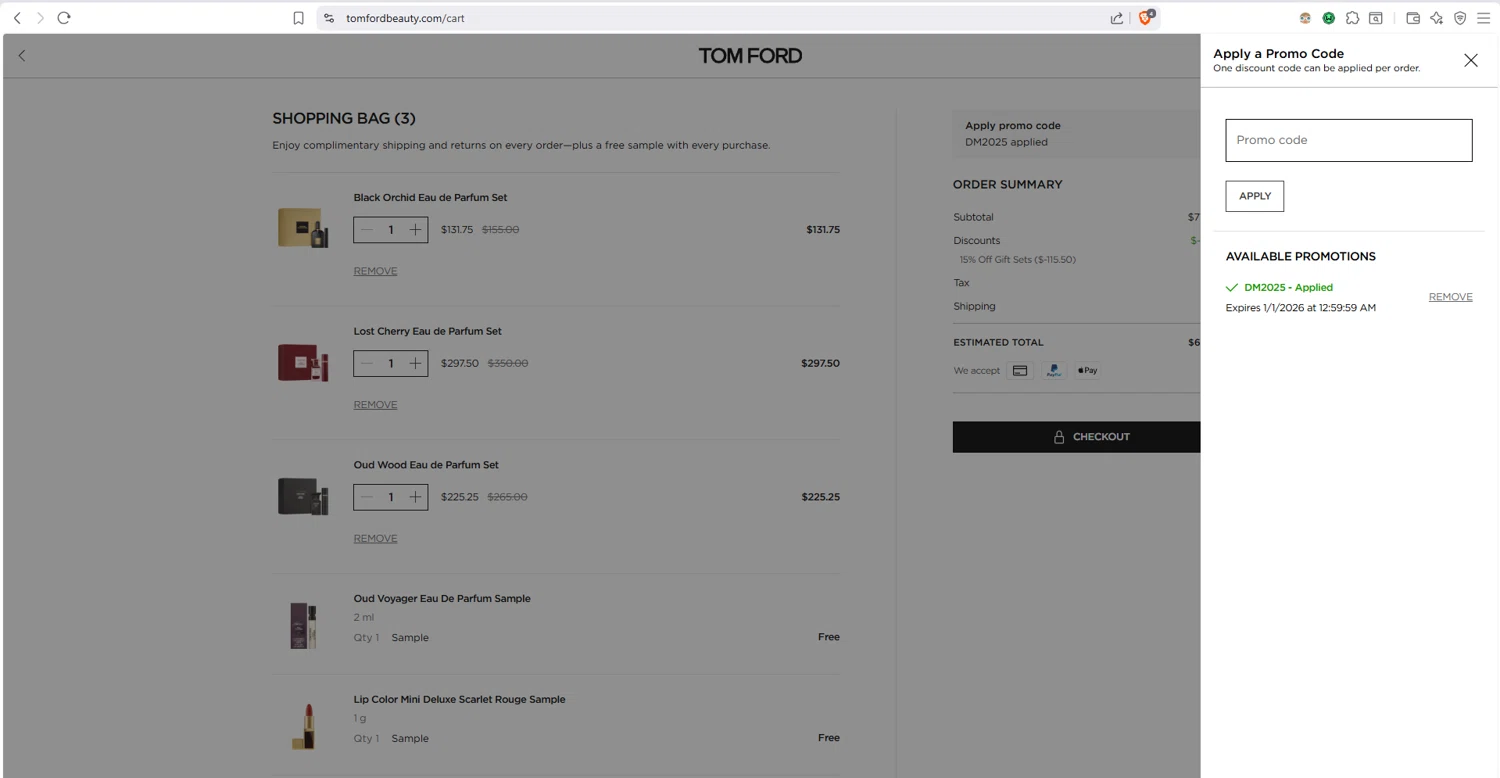The image size is (1500, 778).
Task: Reload the page with the refresh icon
Action: click(x=64, y=18)
